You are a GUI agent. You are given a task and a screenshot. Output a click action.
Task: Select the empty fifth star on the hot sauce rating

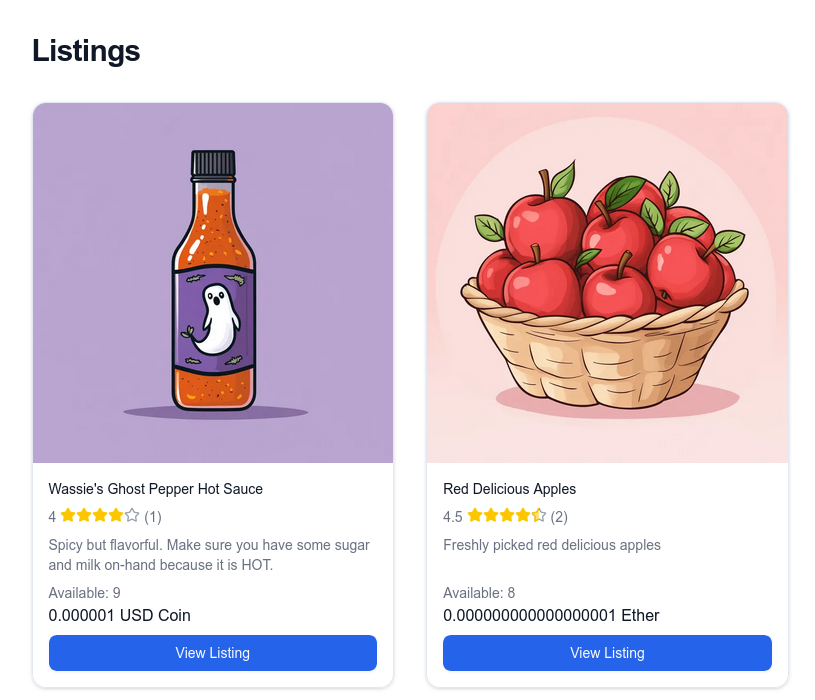(132, 517)
